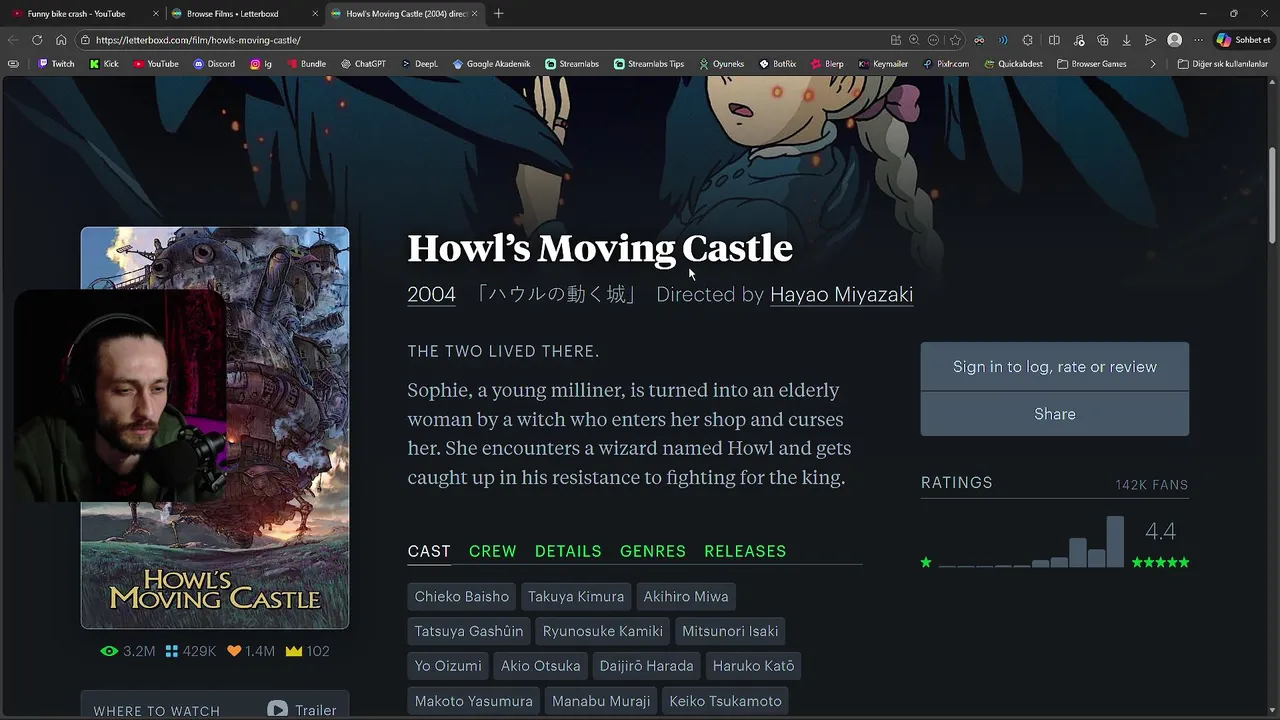Select the DETAILS tab
This screenshot has height=720, width=1280.
[x=568, y=551]
